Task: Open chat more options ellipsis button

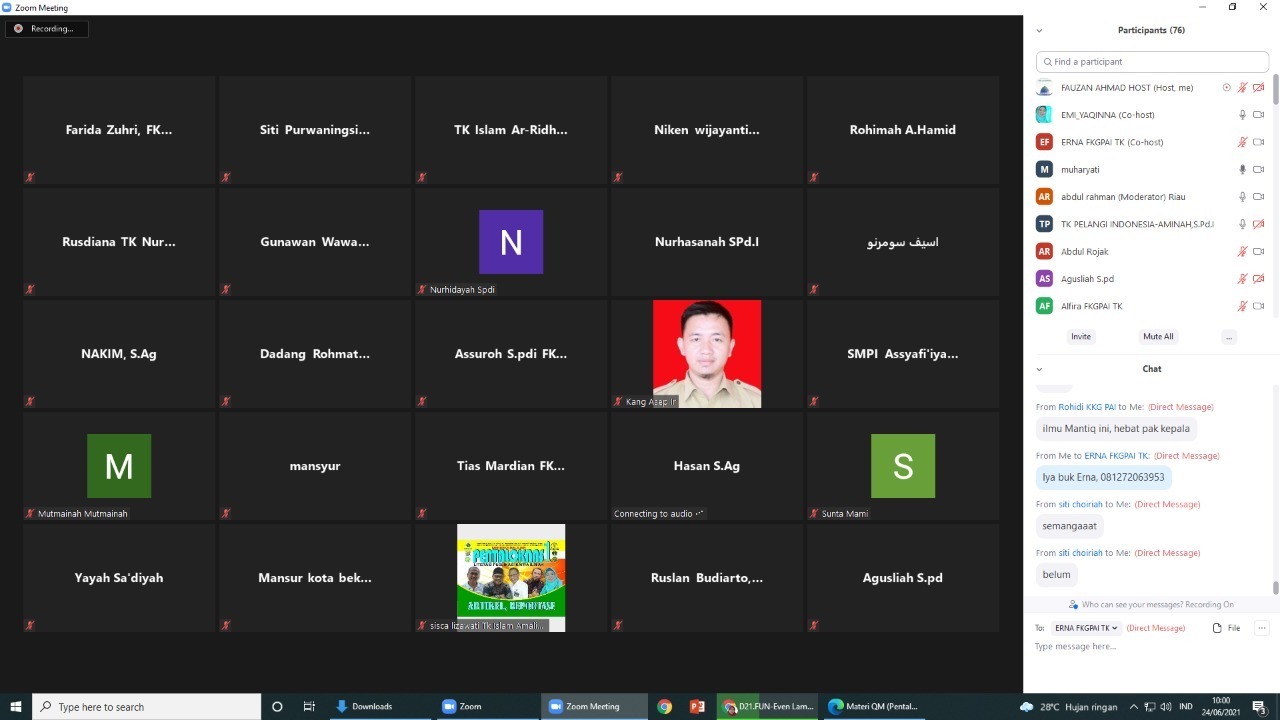Action: click(1261, 628)
